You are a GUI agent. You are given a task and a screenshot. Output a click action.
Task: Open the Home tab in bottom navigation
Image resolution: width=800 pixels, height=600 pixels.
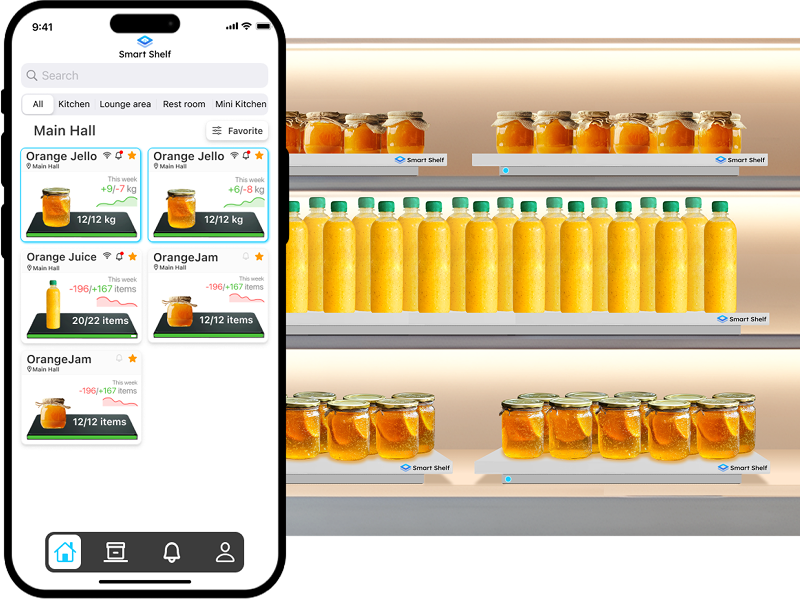point(65,552)
